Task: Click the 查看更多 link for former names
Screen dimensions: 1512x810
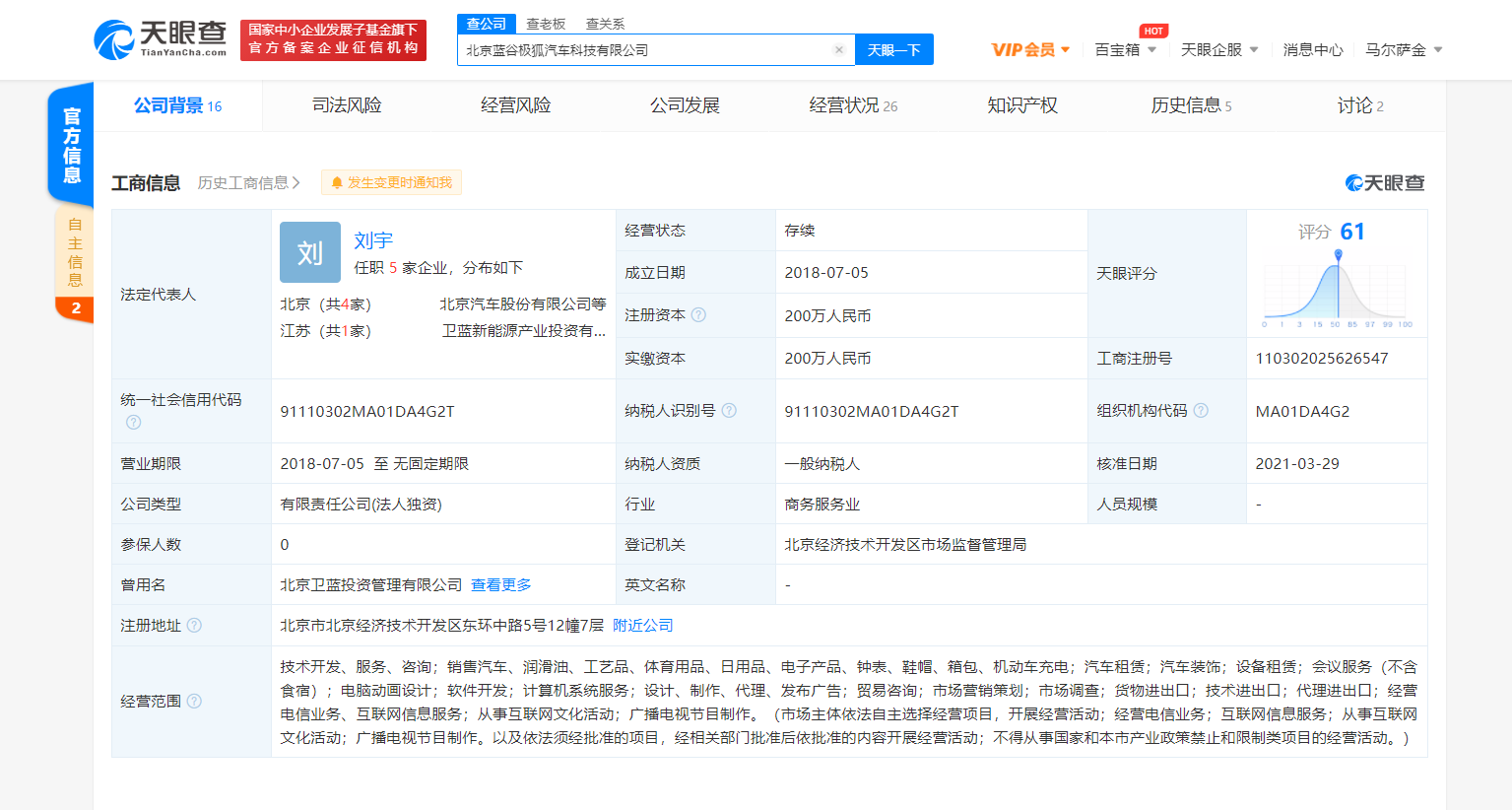Action: tap(501, 585)
